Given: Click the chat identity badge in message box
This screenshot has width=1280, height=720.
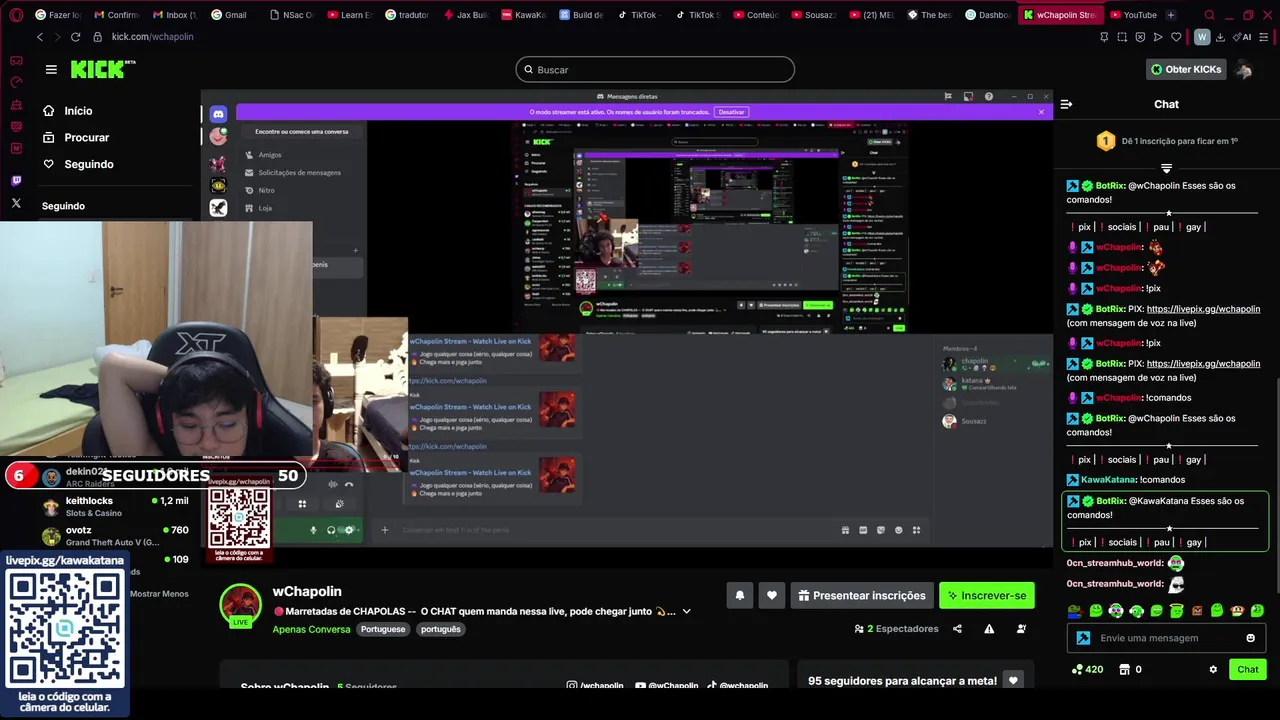Looking at the screenshot, I should point(1082,638).
